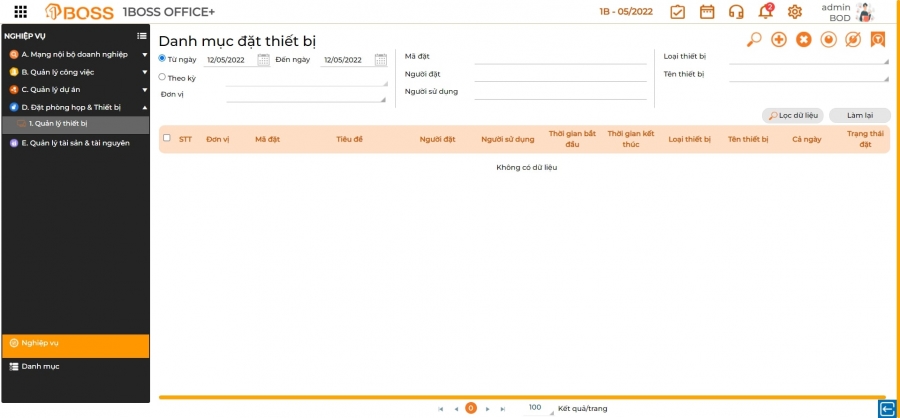Screen dimensions: 900x418
Task: Open the 'Loại thiết bị' dropdown
Action: pos(808,57)
